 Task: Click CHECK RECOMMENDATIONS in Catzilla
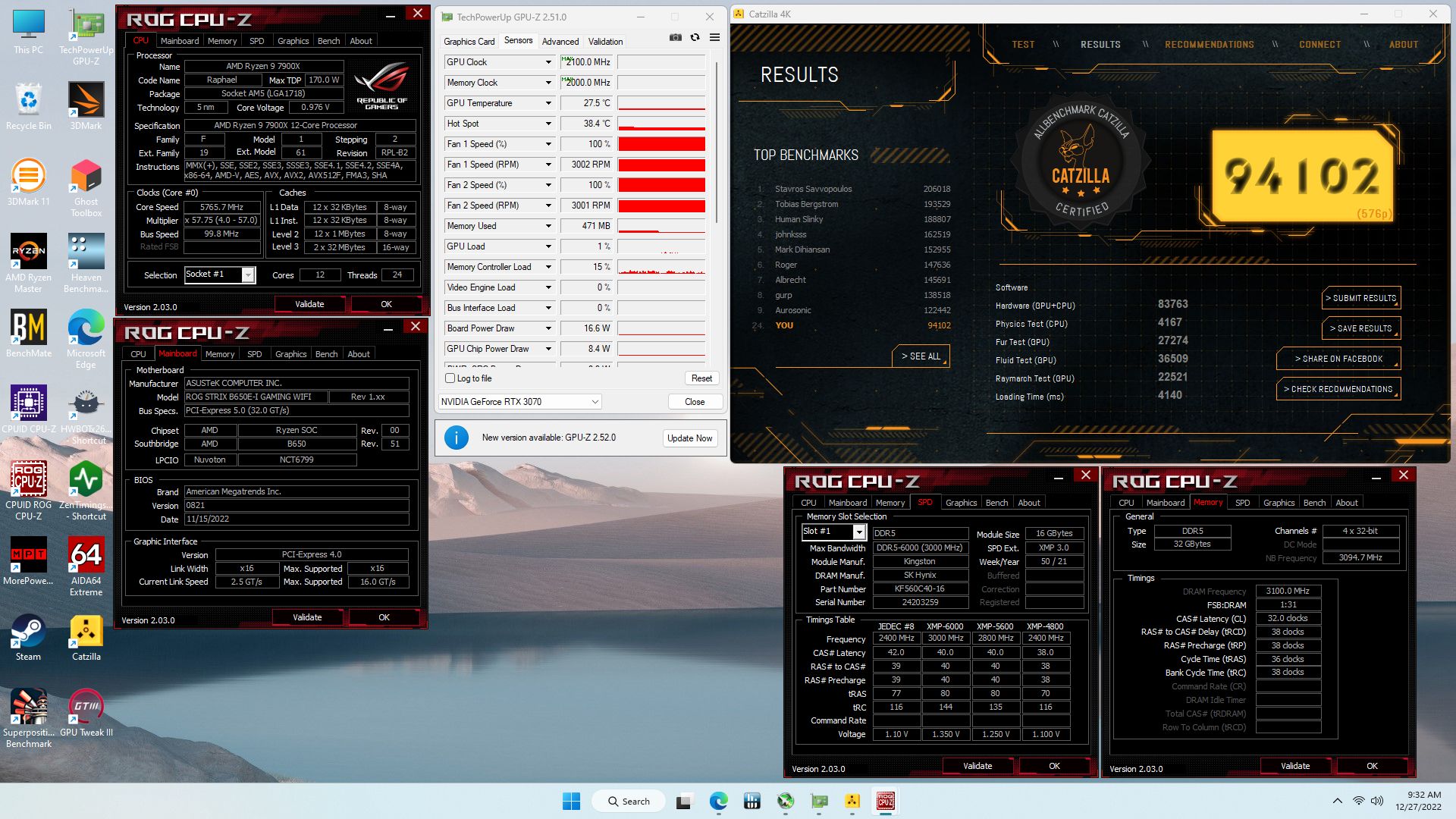pyautogui.click(x=1338, y=389)
